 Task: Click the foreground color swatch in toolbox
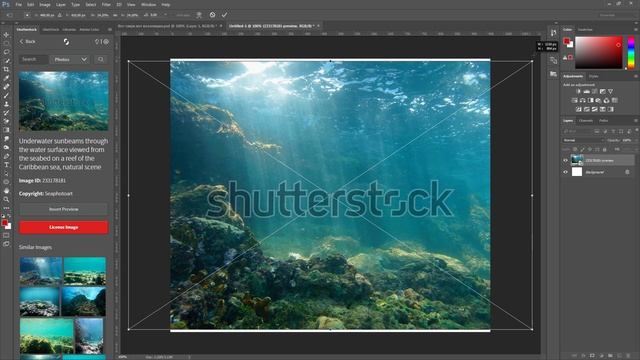[x=4, y=222]
